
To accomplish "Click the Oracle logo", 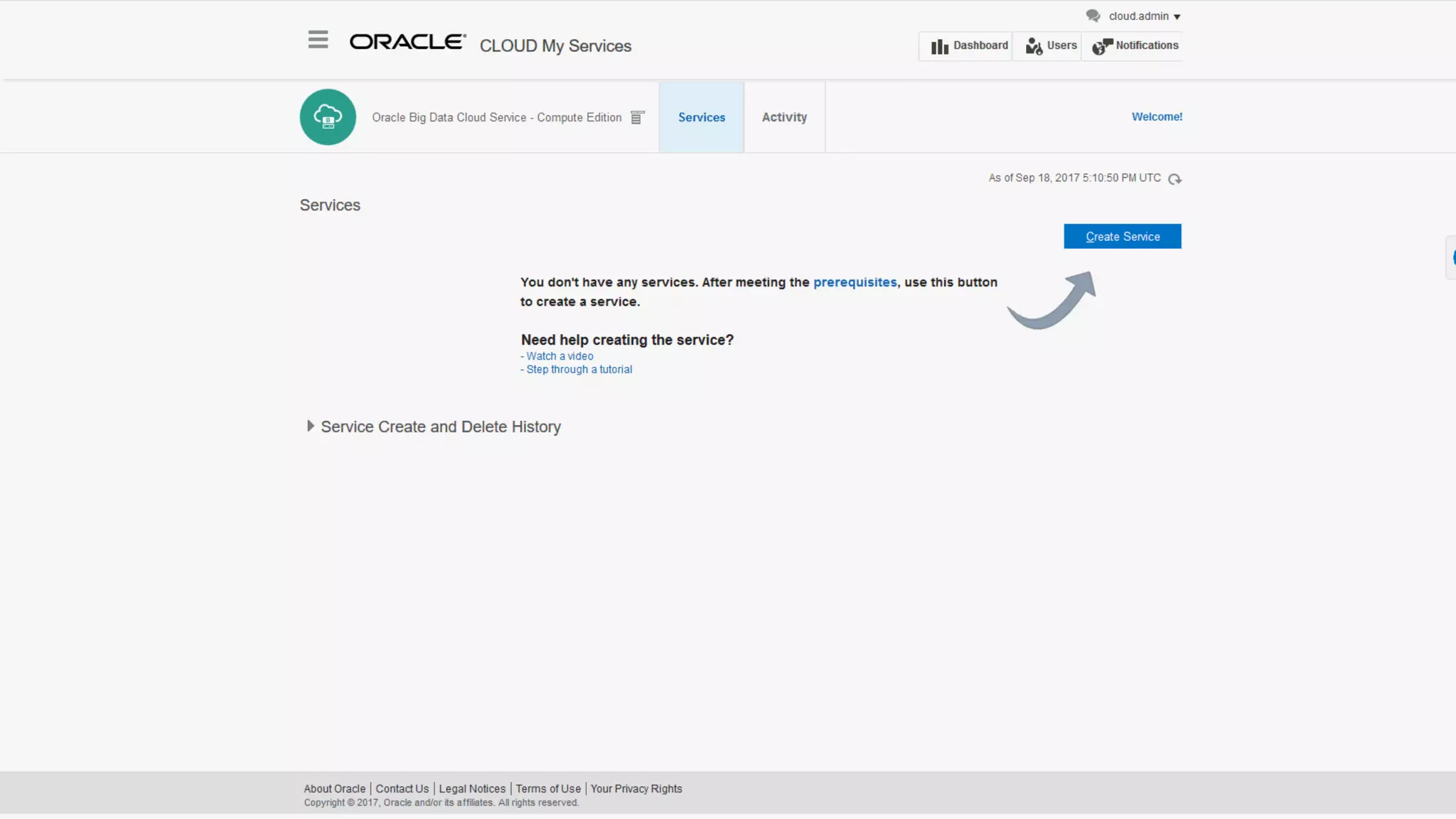I will [407, 42].
